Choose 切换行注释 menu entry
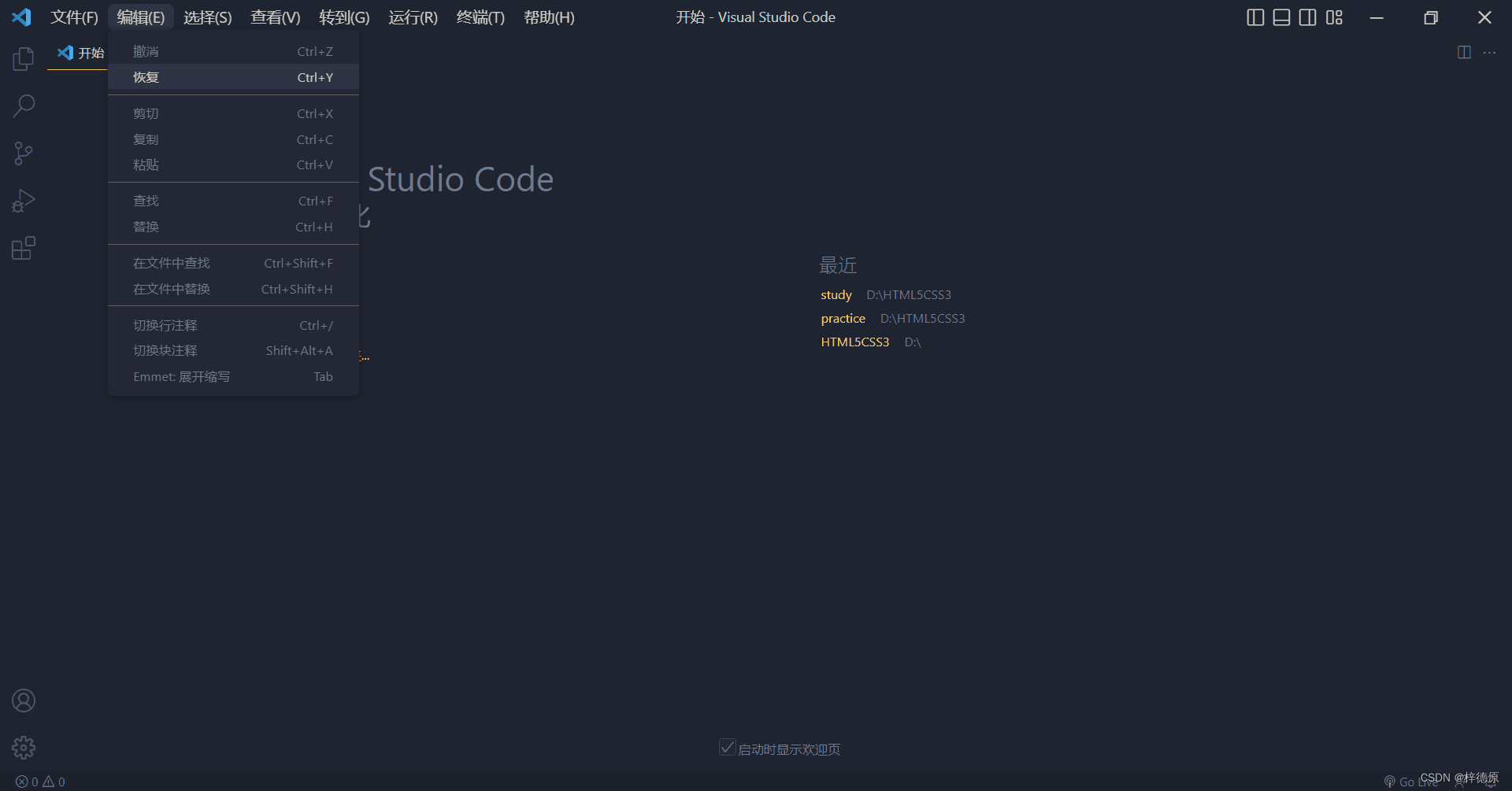Screen dimensions: 1512x791 pos(233,325)
